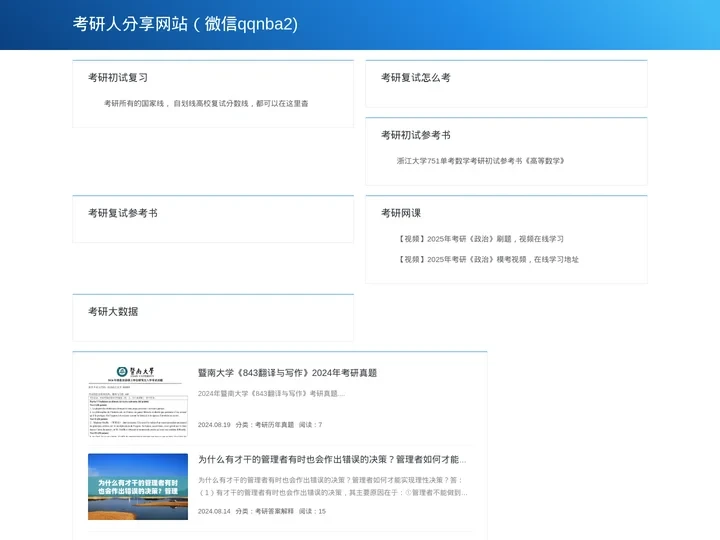Open the 考研大数据 section heading
The height and width of the screenshot is (540, 720).
pos(113,312)
